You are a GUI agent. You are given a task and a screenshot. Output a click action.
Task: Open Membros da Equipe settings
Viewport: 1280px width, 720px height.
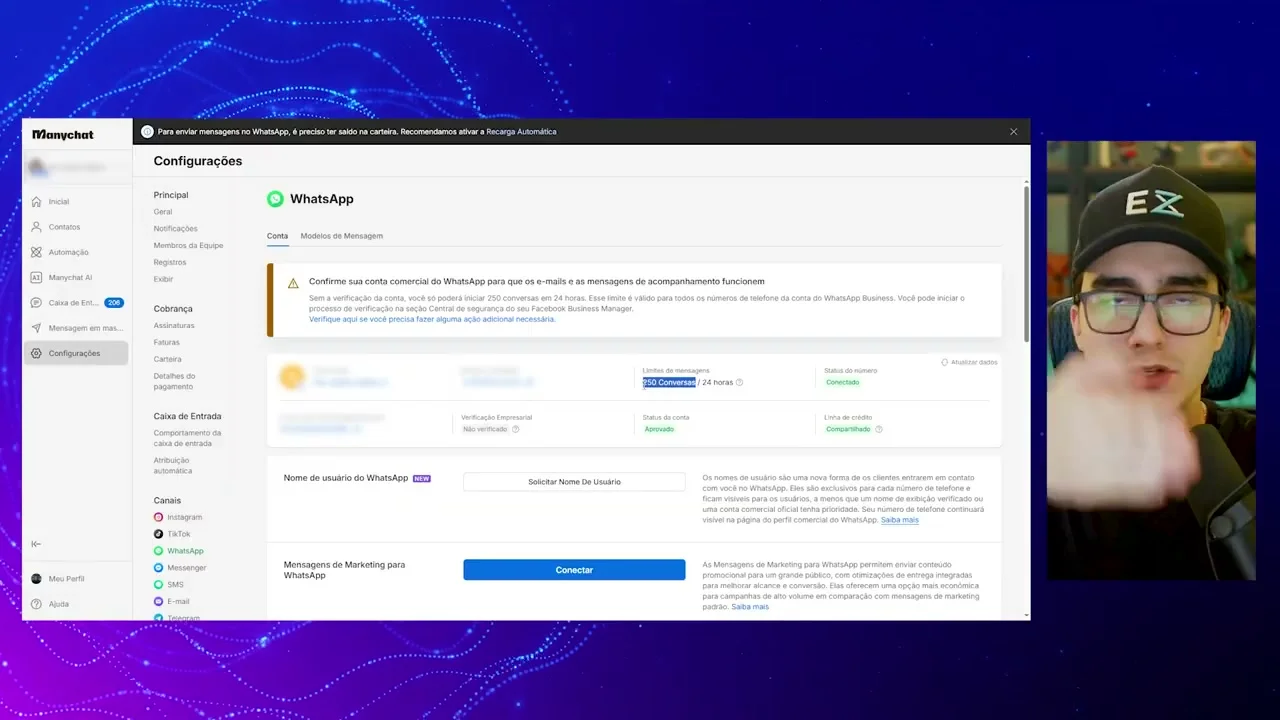[188, 245]
